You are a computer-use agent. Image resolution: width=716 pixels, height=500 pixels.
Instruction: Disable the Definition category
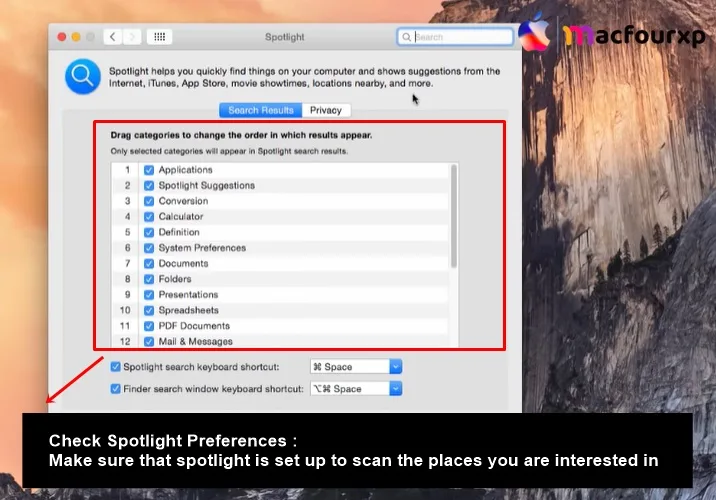(149, 232)
